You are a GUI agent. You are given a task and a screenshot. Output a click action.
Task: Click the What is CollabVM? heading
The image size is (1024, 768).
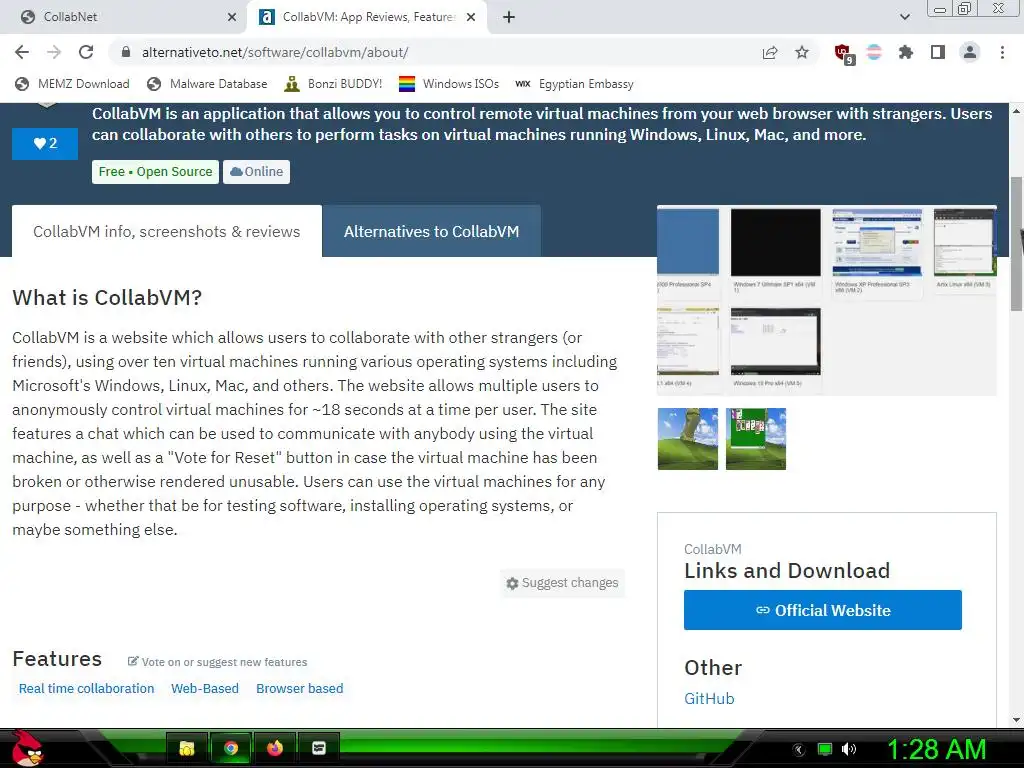pyautogui.click(x=107, y=298)
